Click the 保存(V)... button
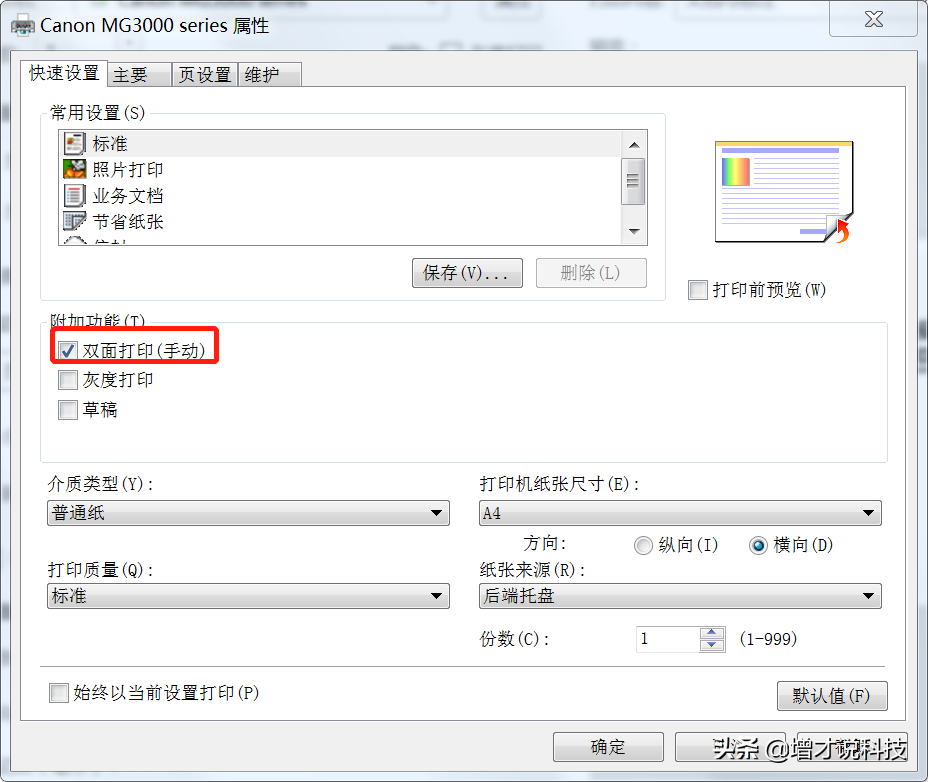Viewport: 928px width, 782px height. tap(467, 273)
